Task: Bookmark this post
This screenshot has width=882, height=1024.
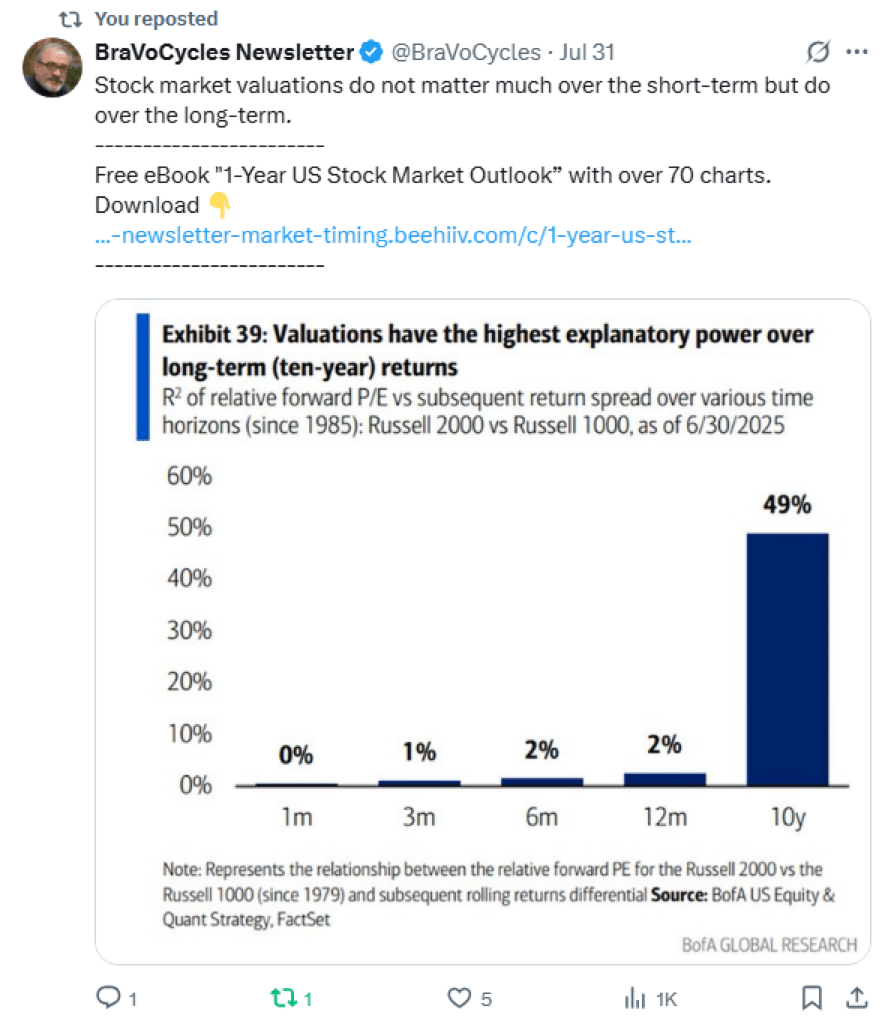Action: [x=811, y=998]
